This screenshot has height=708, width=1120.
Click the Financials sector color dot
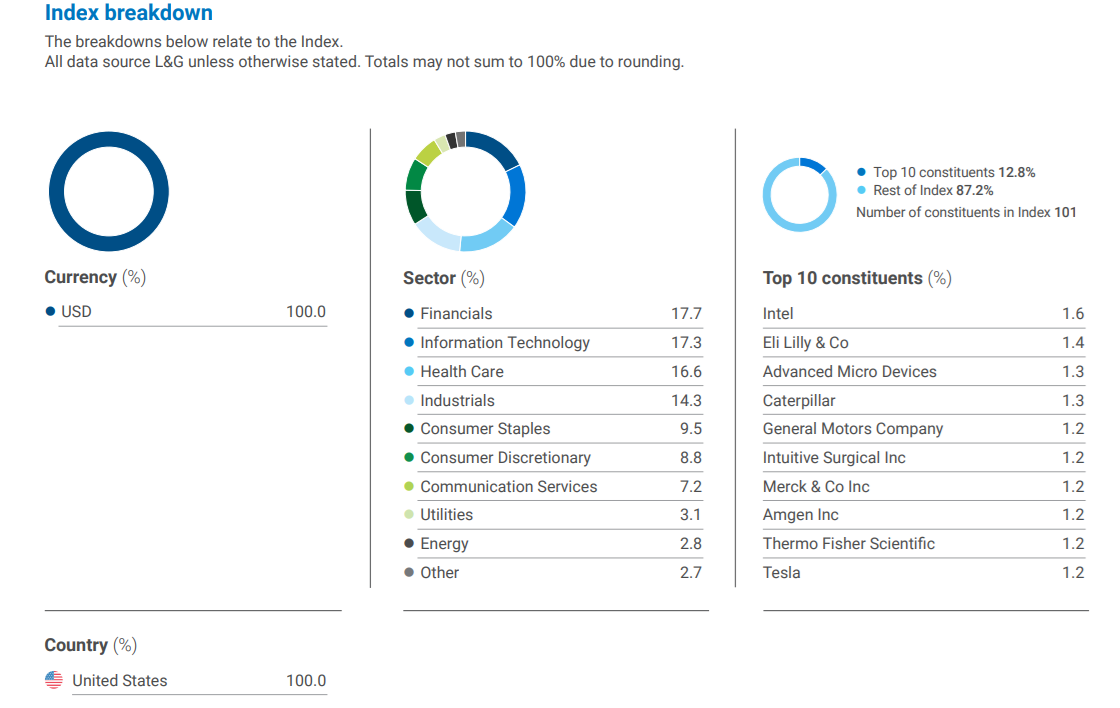(409, 313)
